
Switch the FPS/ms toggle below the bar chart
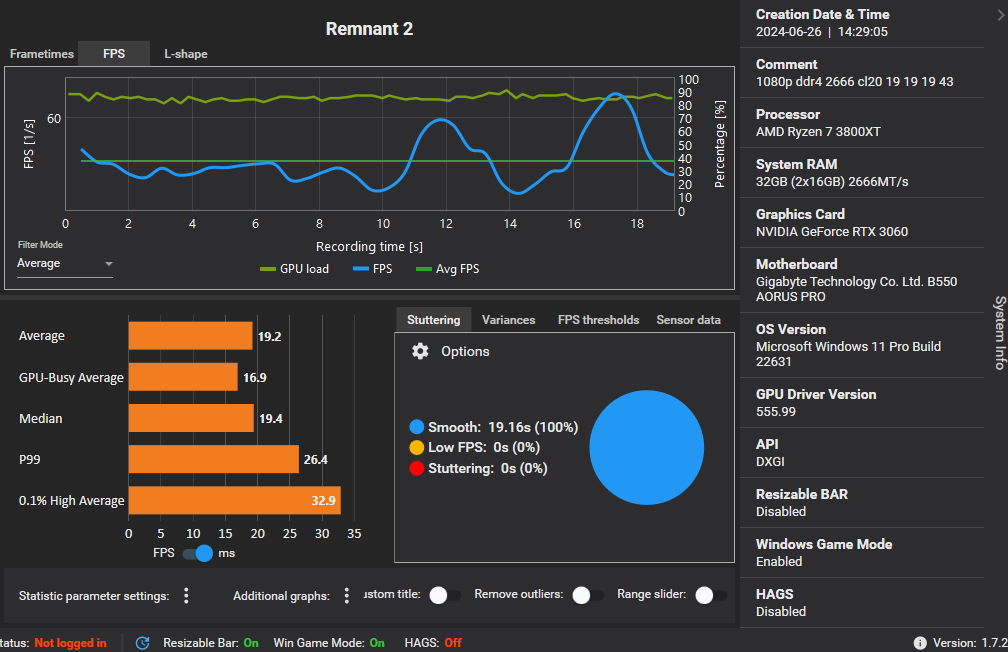[x=198, y=553]
